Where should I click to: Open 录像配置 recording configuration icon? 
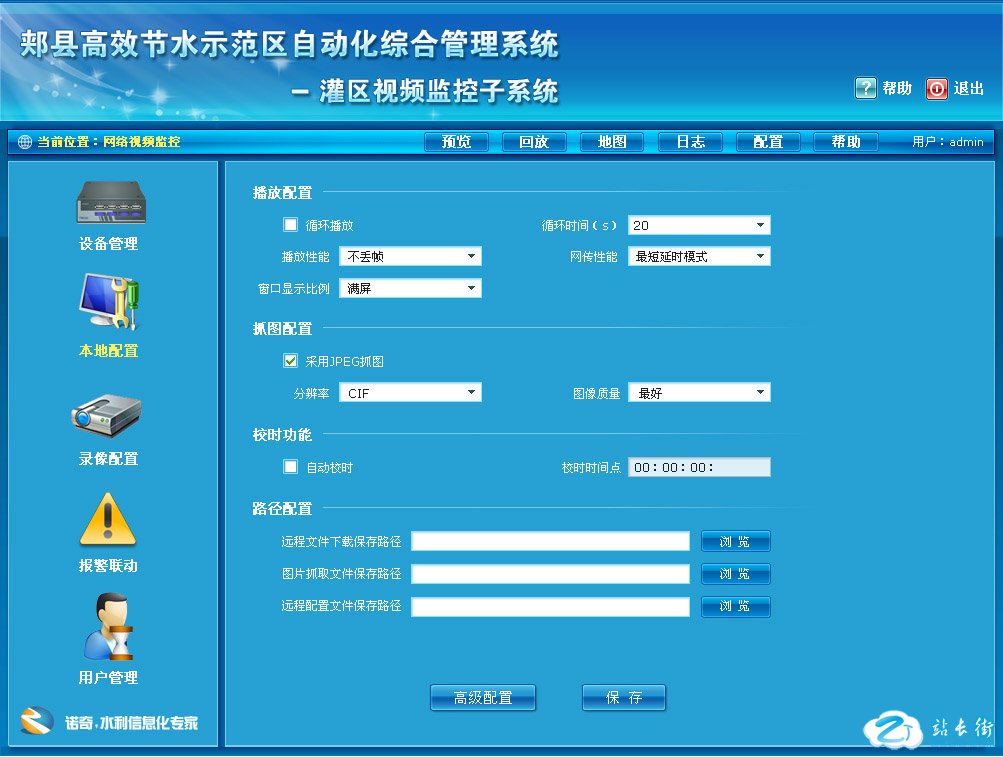click(106, 415)
